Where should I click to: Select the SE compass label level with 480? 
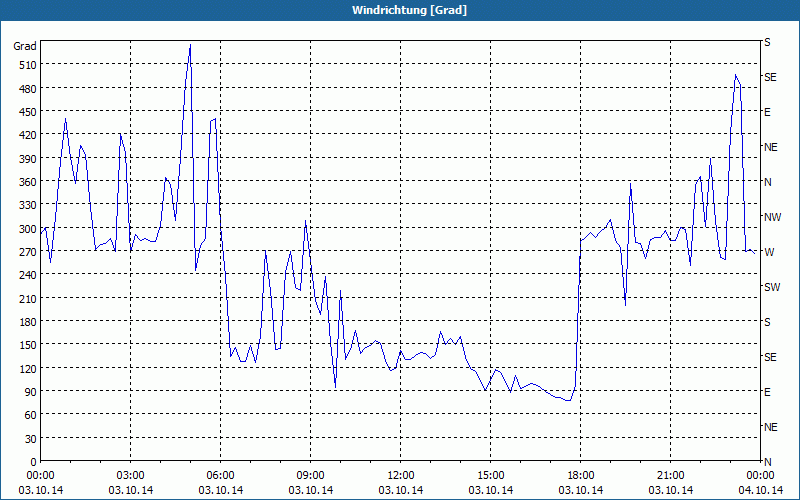coord(770,78)
